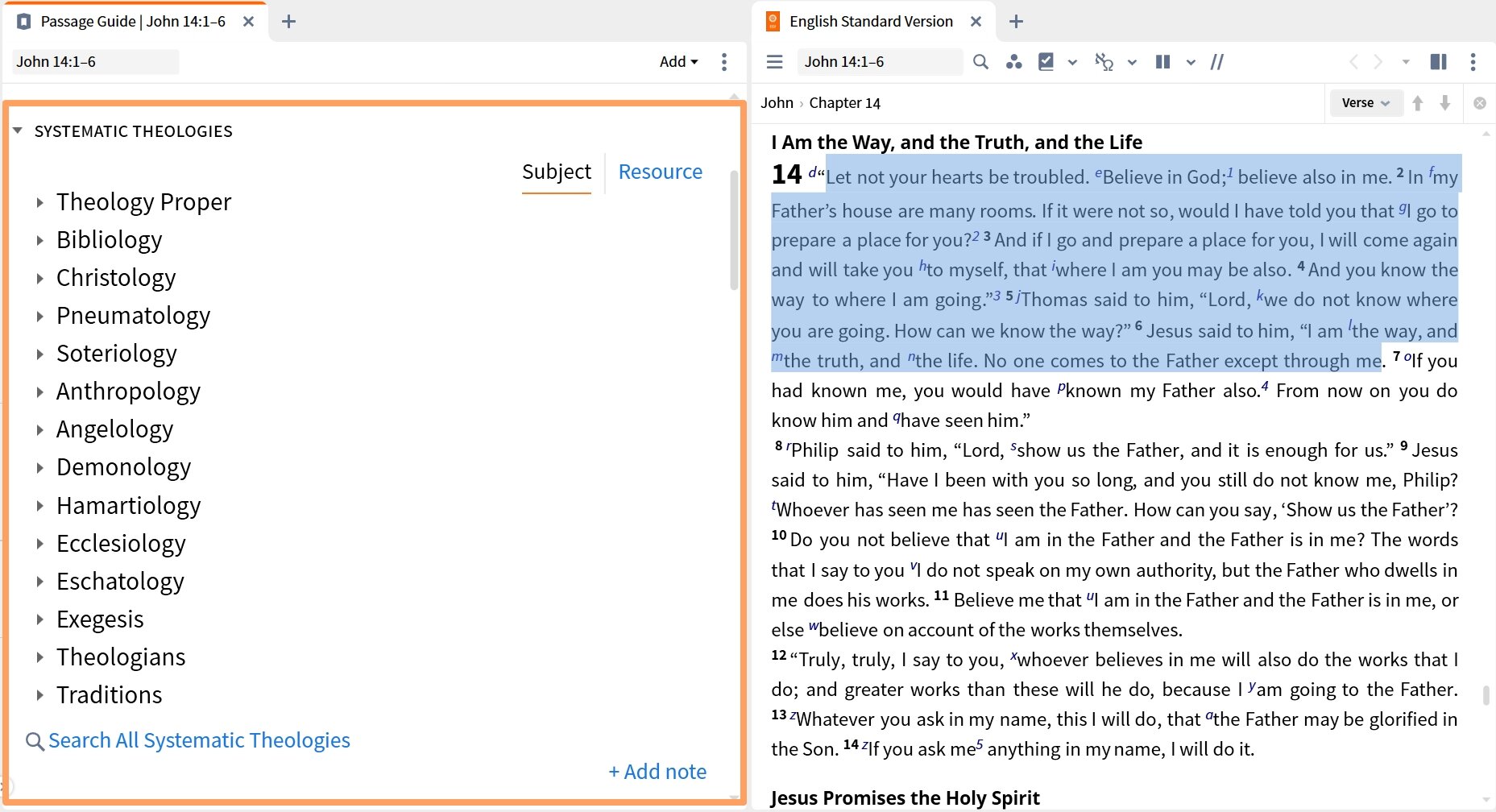Expand the Ecclesiology category
1496x812 pixels.
pyautogui.click(x=39, y=544)
